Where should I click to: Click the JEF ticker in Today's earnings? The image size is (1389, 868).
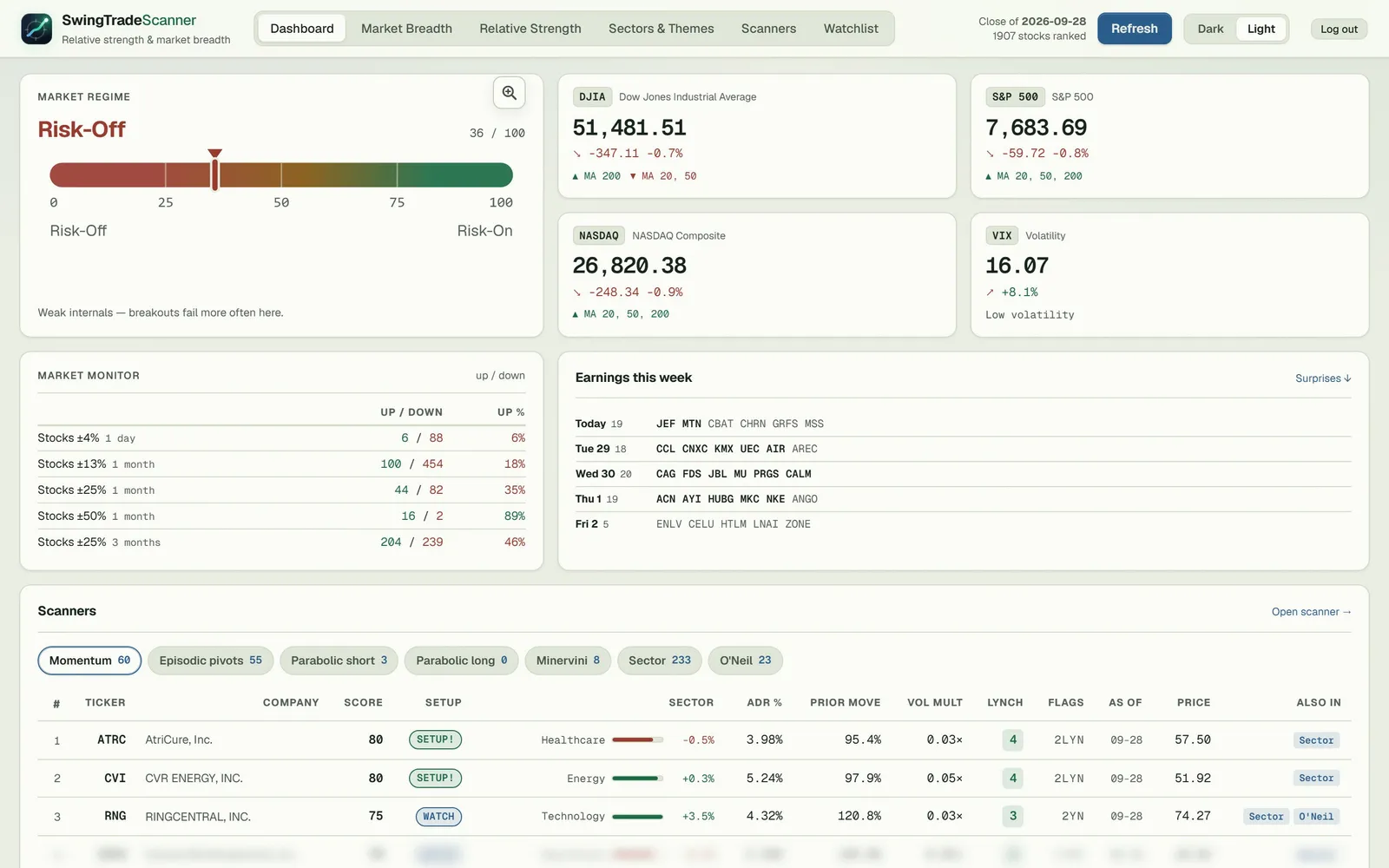pyautogui.click(x=666, y=424)
